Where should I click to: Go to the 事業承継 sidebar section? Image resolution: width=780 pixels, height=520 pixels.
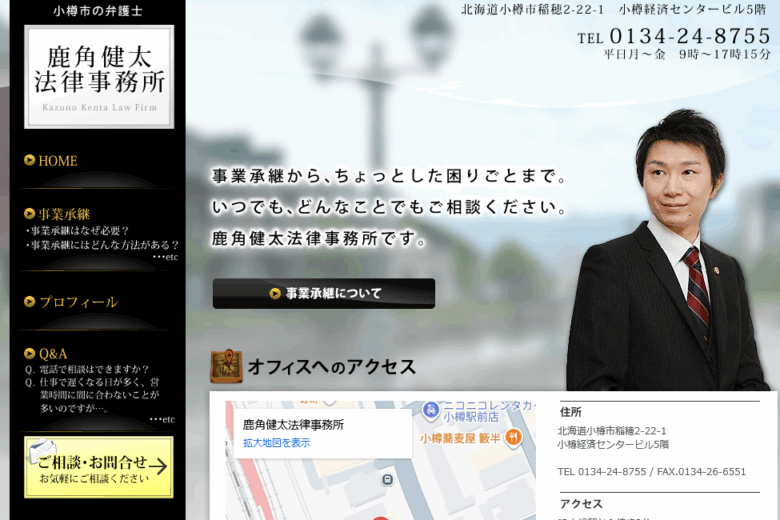tap(64, 214)
